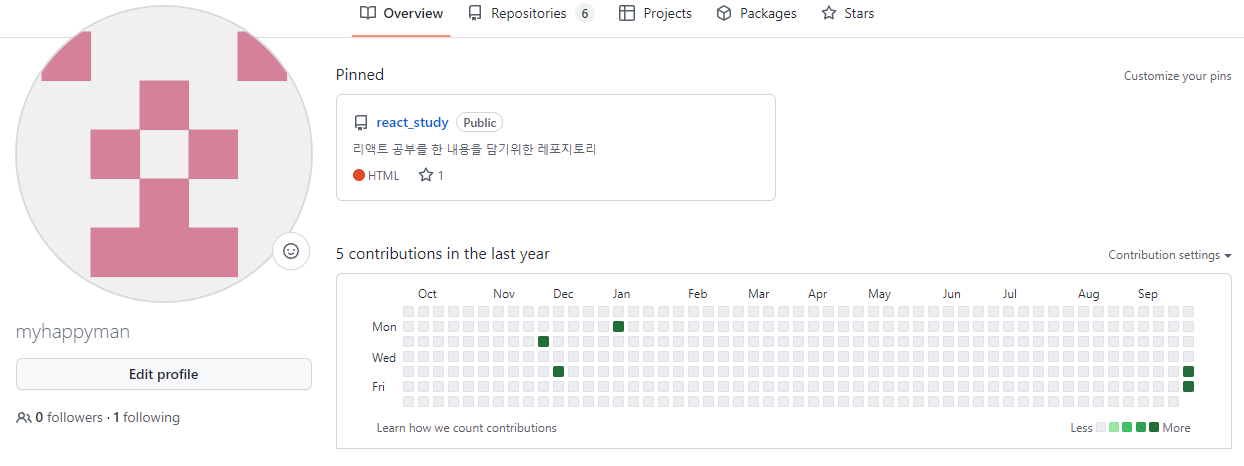The width and height of the screenshot is (1244, 466).
Task: Open the Overview tab
Action: 401,14
